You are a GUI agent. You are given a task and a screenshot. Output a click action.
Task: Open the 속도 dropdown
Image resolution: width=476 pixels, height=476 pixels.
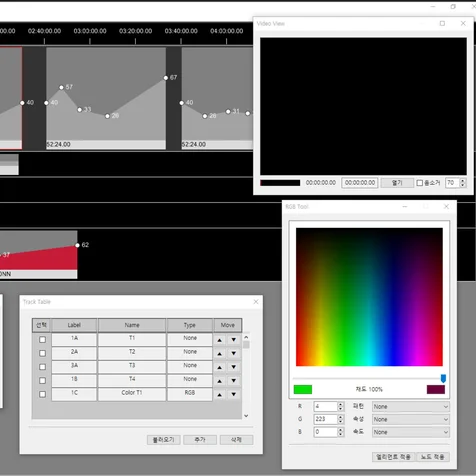[411, 432]
